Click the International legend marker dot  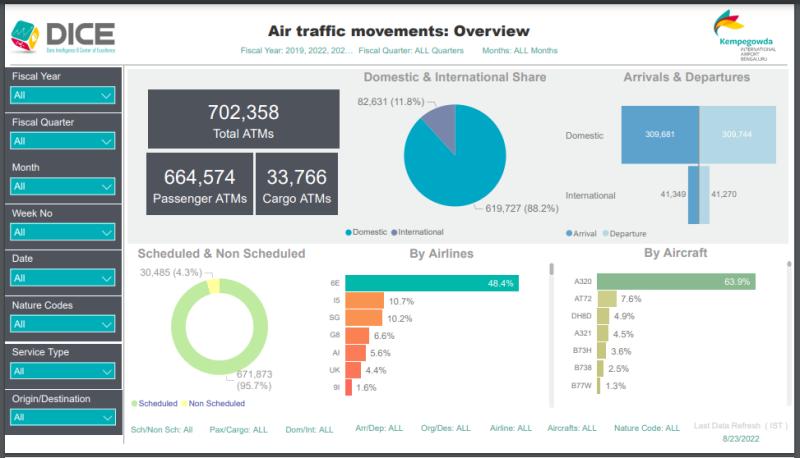coord(394,232)
